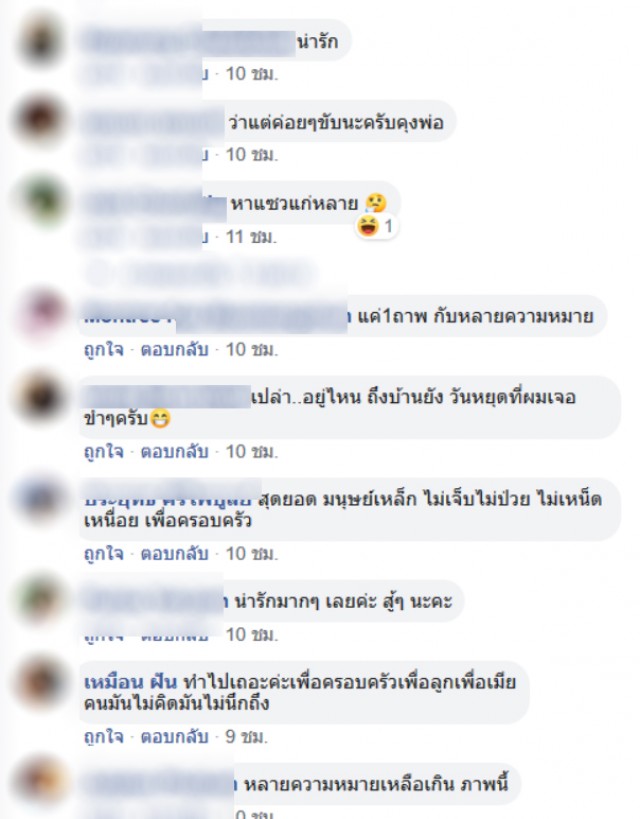Open avatar beside เปล่า..อยู่ไหน comment
The width and height of the screenshot is (640, 819).
[x=41, y=395]
